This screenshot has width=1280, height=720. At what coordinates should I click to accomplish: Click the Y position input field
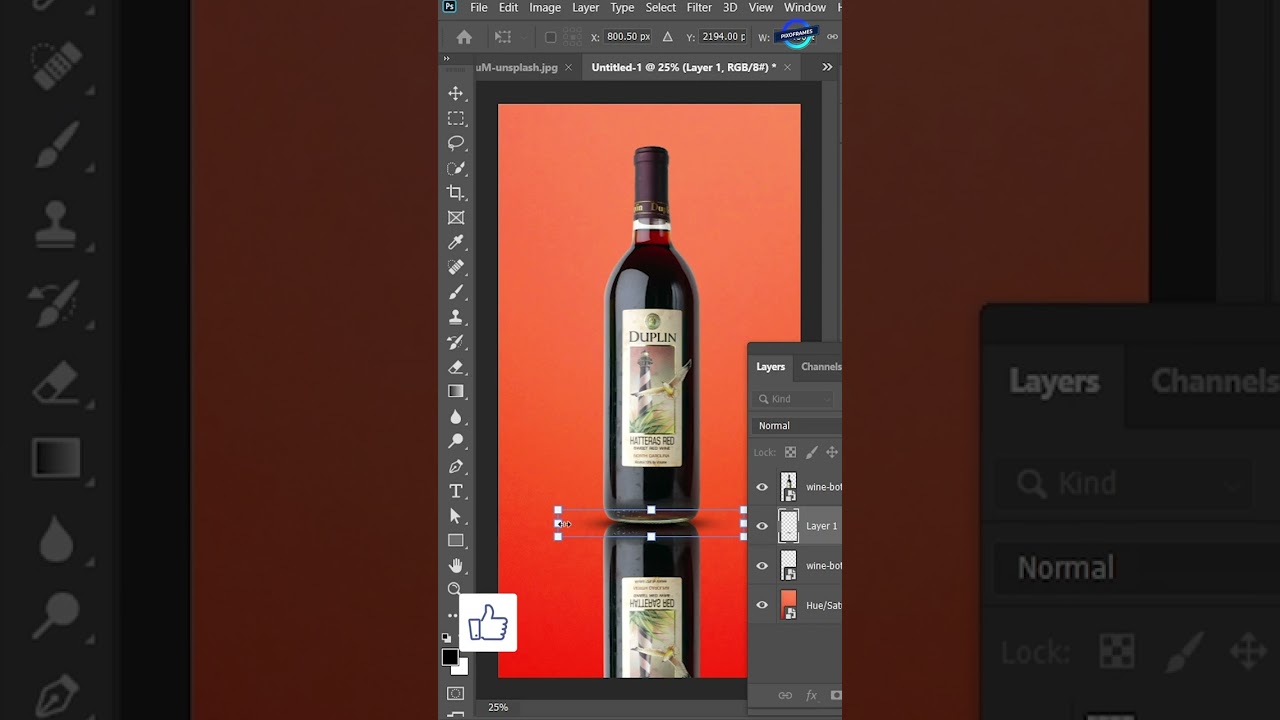pyautogui.click(x=723, y=37)
